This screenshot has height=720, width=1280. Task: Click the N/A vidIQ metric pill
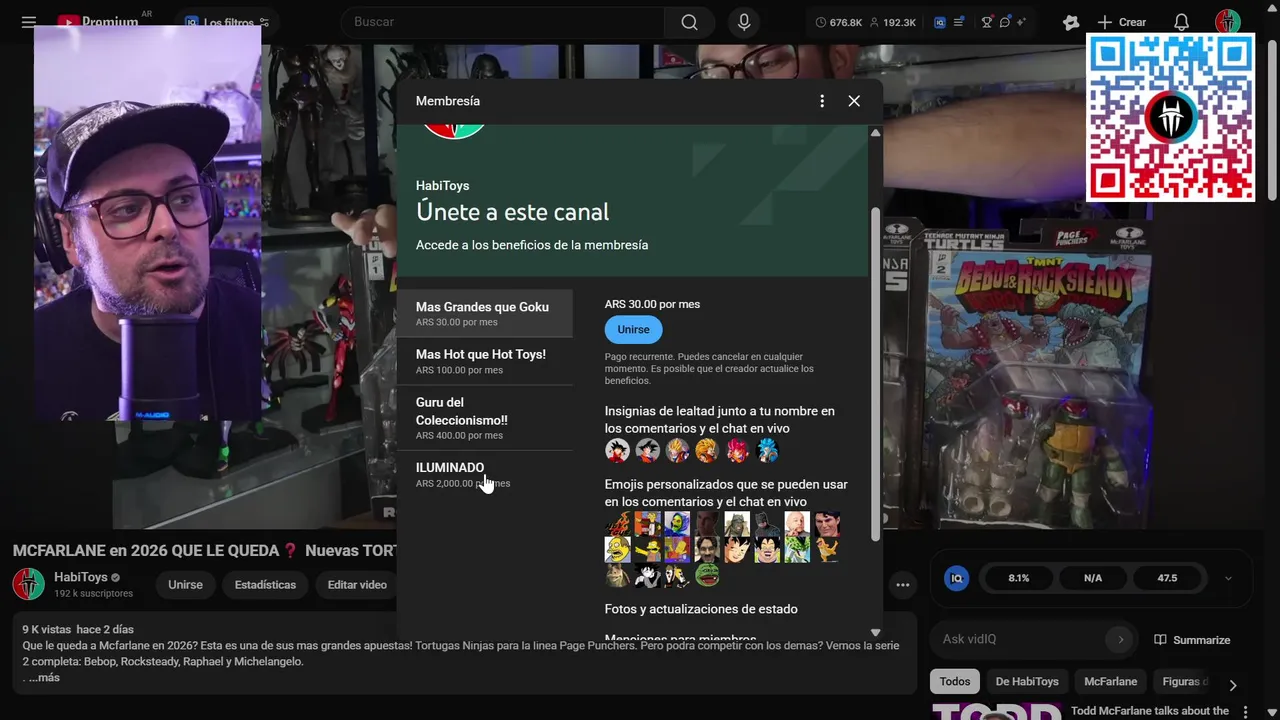point(1093,578)
